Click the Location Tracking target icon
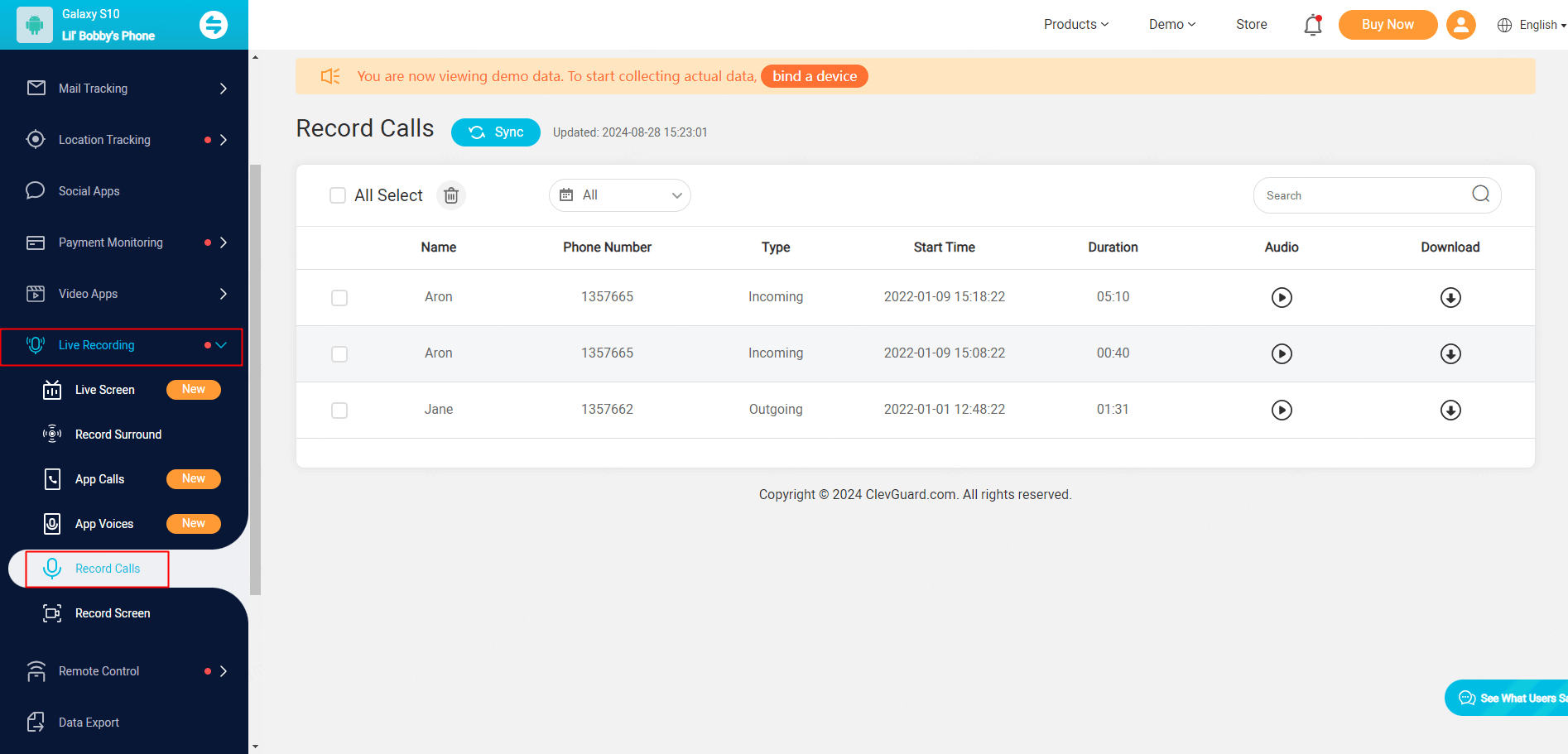This screenshot has width=1568, height=754. tap(36, 139)
